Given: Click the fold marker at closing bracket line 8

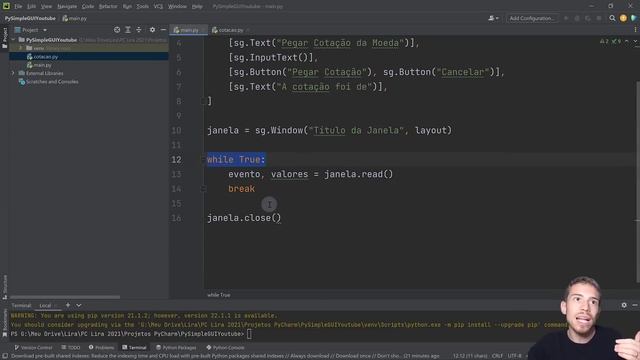Looking at the screenshot, I should tap(204, 101).
